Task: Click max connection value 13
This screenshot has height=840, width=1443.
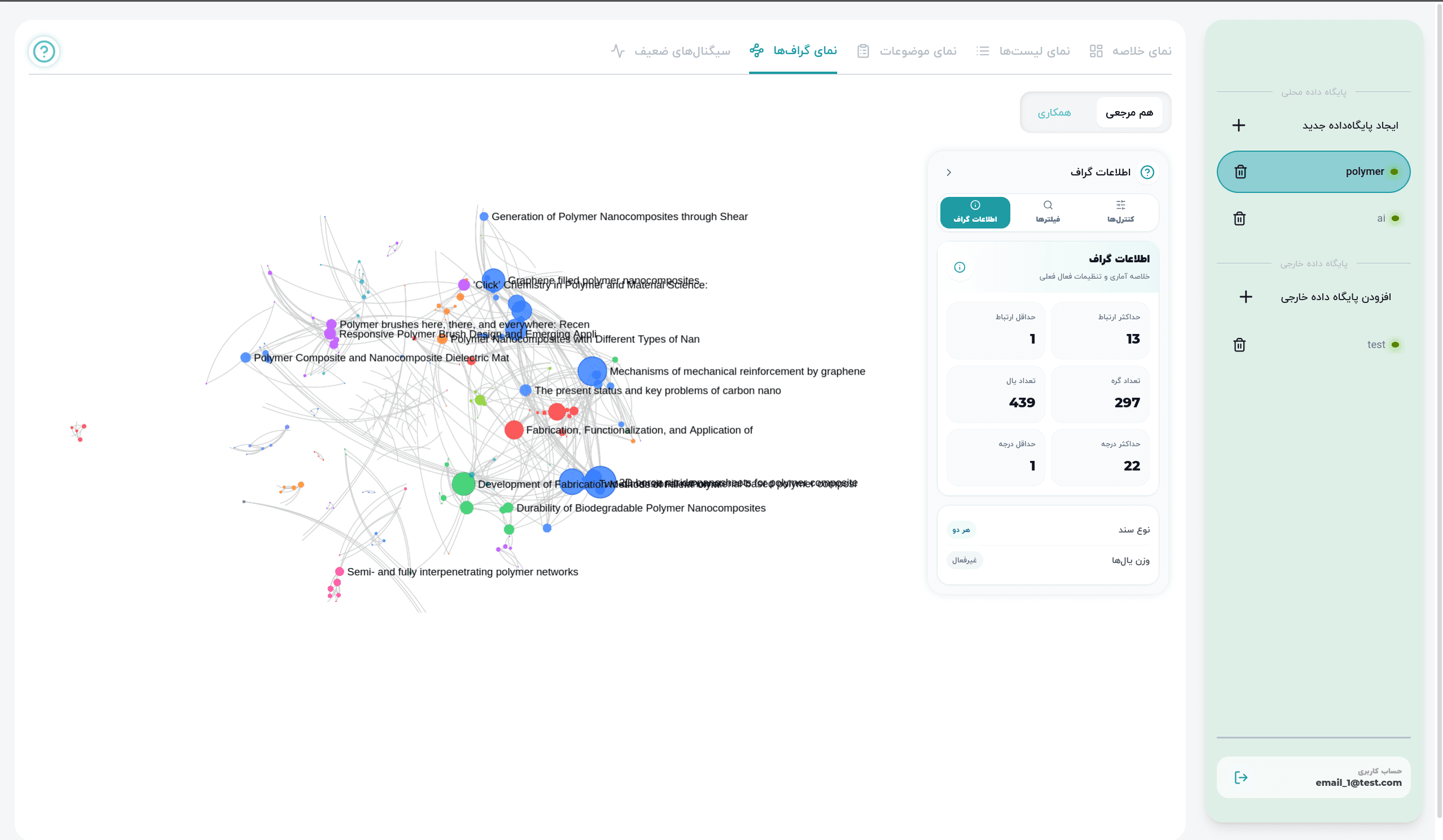Action: tap(1133, 339)
